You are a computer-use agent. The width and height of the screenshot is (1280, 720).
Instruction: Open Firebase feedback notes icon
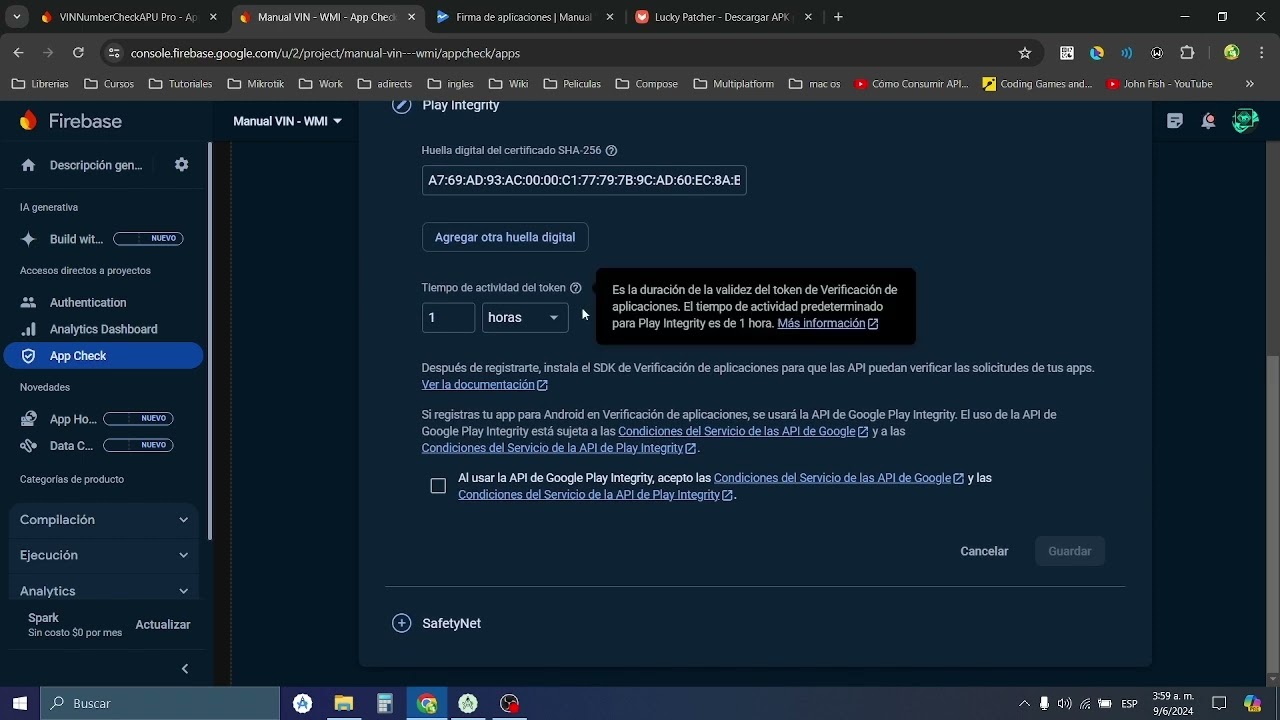click(1175, 121)
